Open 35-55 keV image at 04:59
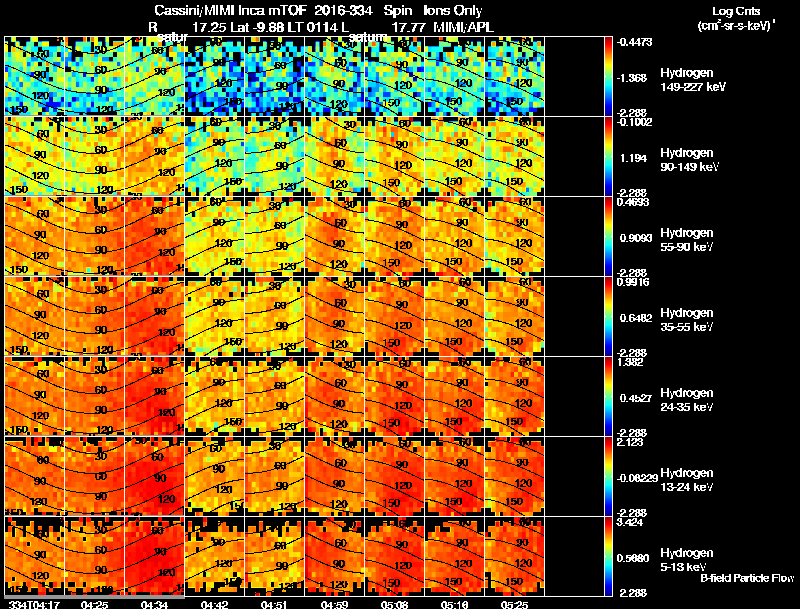Image resolution: width=800 pixels, height=609 pixels. click(335, 316)
